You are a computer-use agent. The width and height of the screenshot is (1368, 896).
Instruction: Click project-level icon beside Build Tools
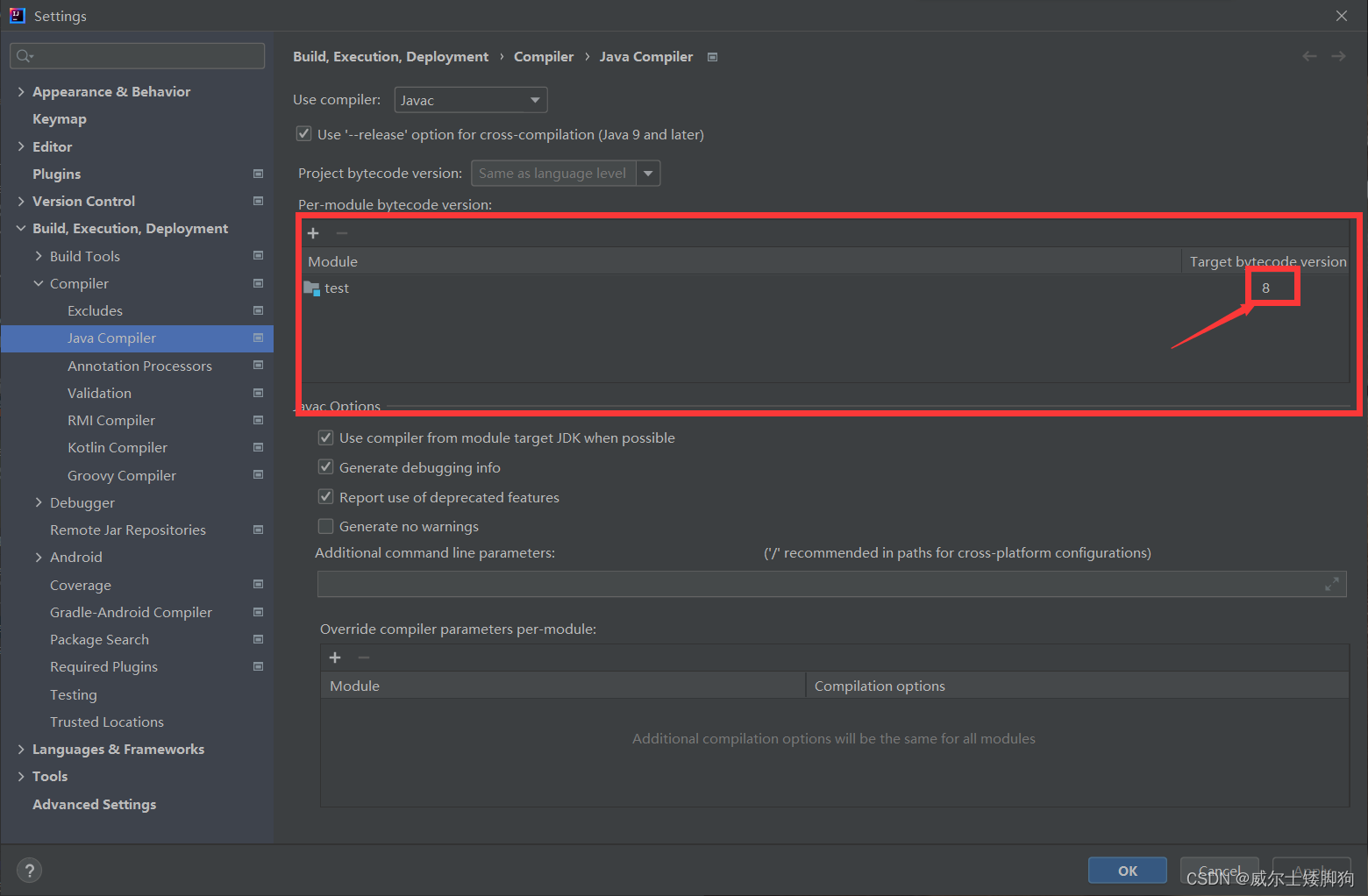[x=258, y=256]
